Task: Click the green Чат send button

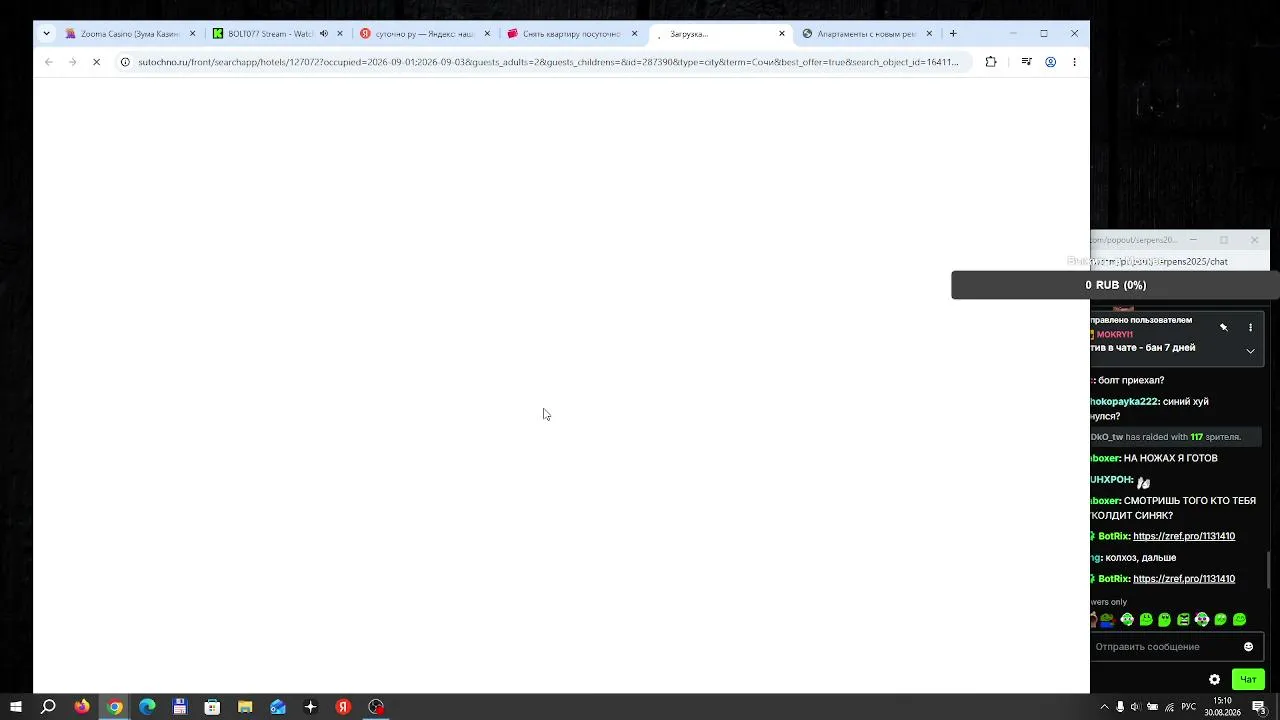Action: 1248,680
